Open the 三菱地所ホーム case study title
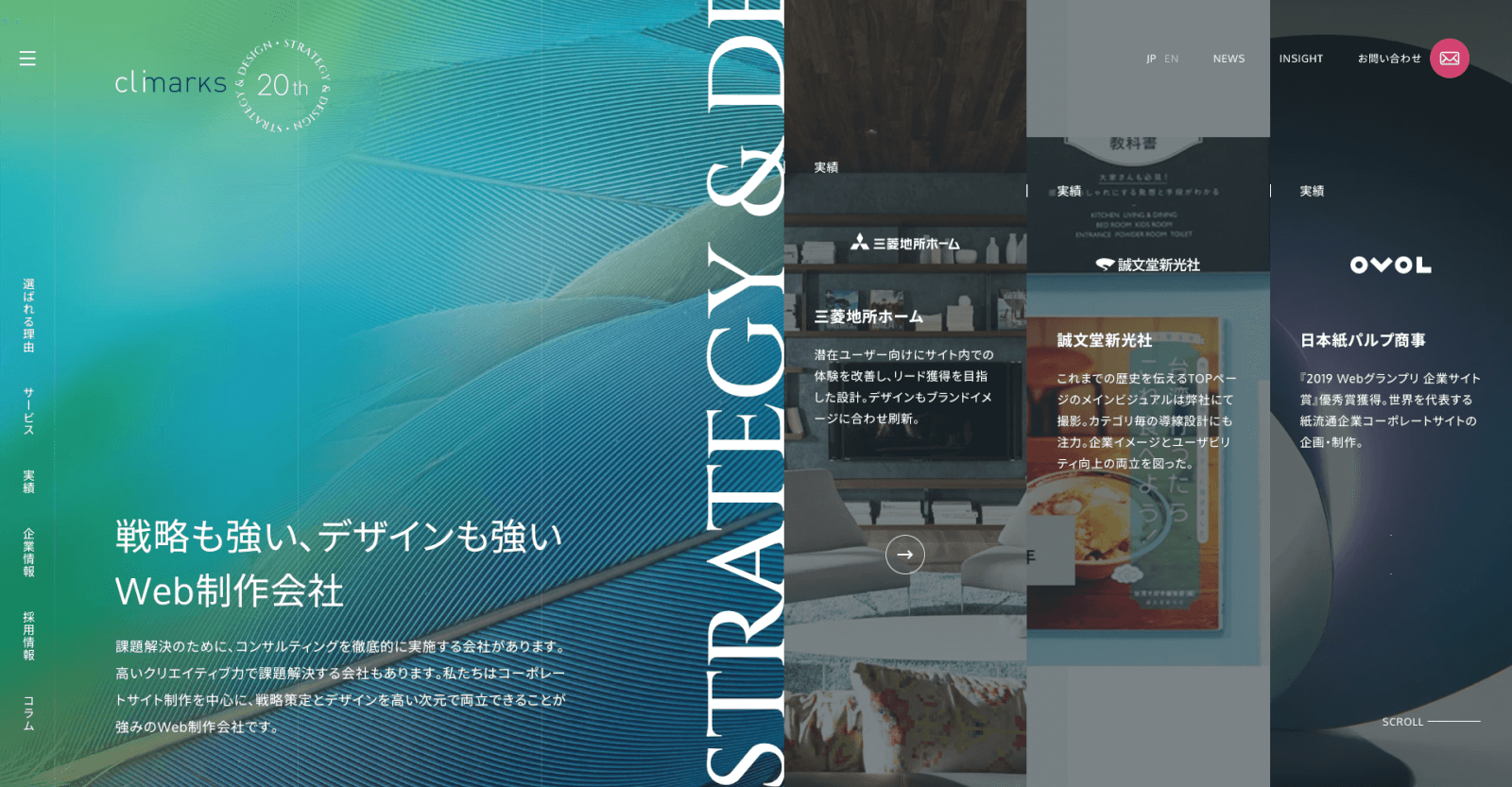This screenshot has width=1512, height=787. 868,317
